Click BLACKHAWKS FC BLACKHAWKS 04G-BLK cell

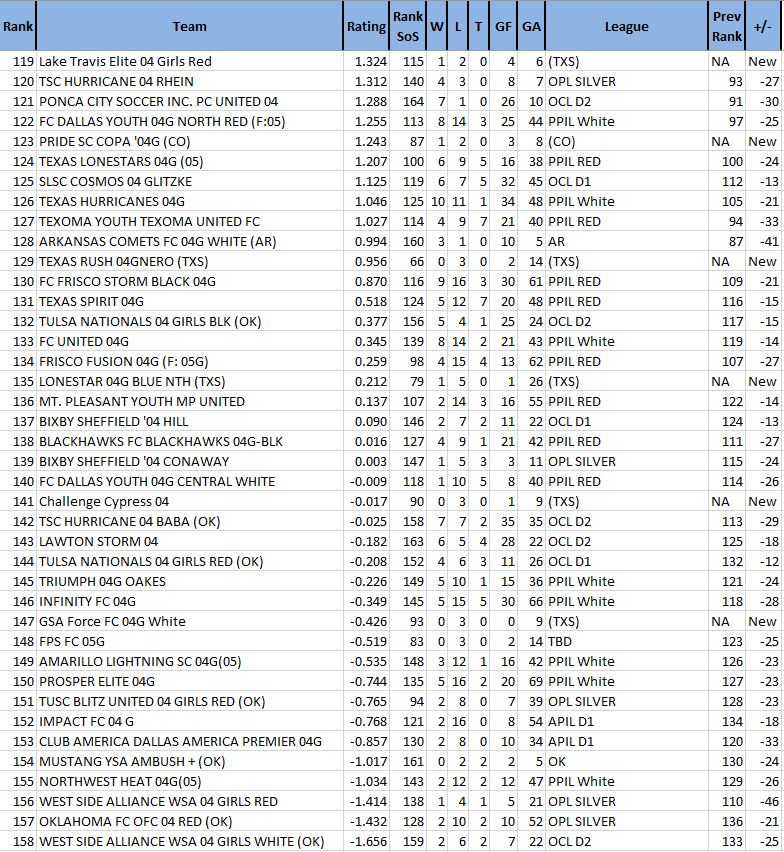click(190, 441)
